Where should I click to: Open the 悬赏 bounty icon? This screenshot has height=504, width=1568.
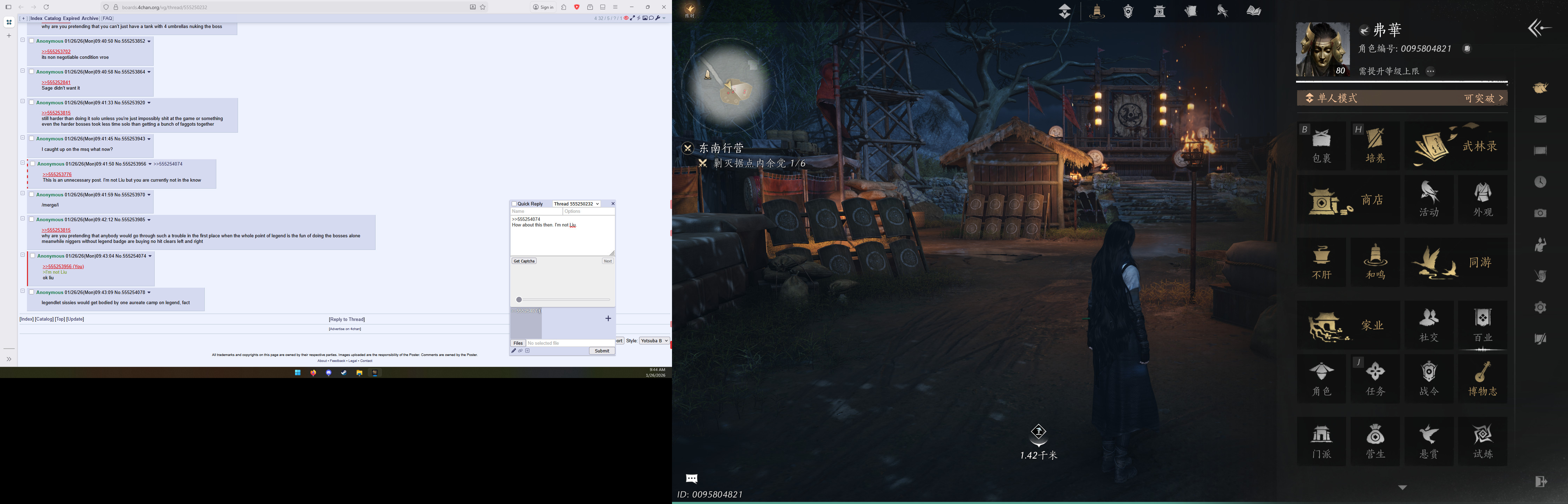1429,441
